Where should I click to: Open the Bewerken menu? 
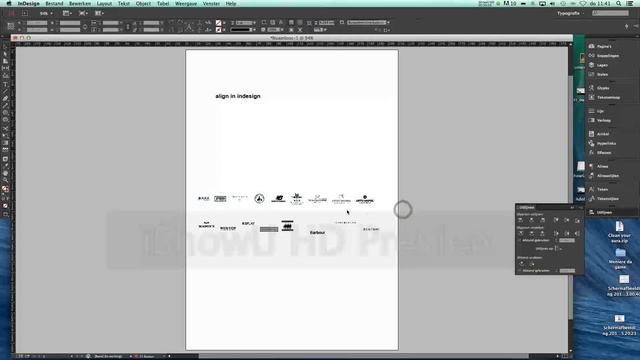point(80,3)
